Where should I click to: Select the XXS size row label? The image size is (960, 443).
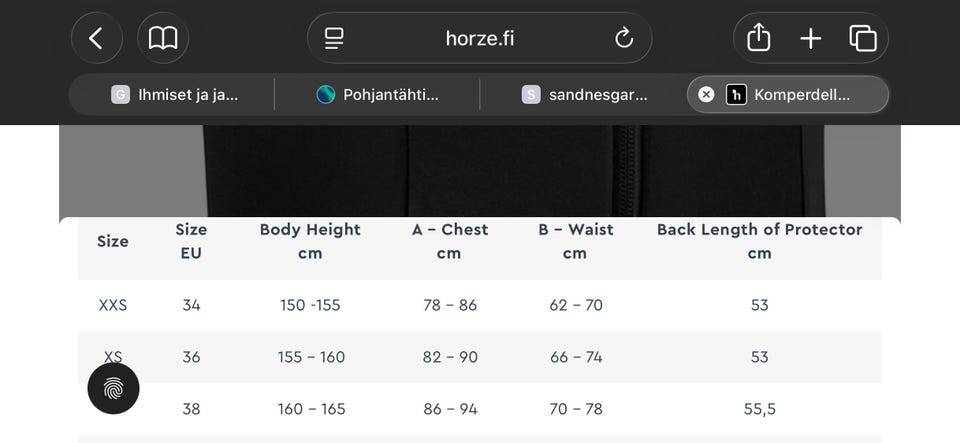click(x=113, y=305)
